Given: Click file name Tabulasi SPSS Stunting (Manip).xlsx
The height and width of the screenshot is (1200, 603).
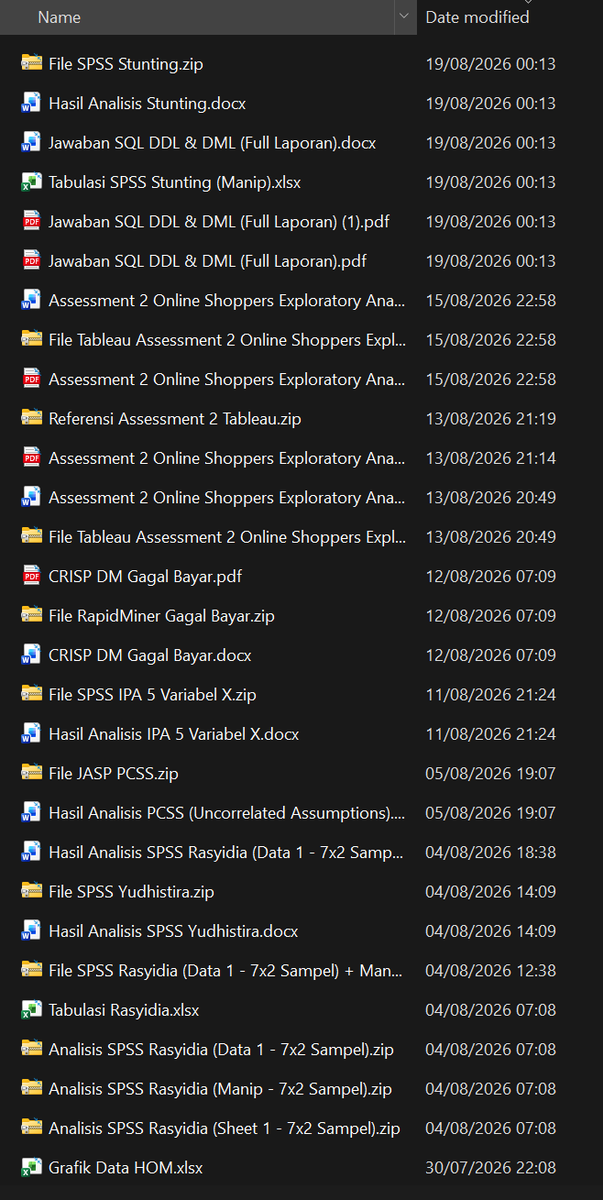Looking at the screenshot, I should 175,182.
